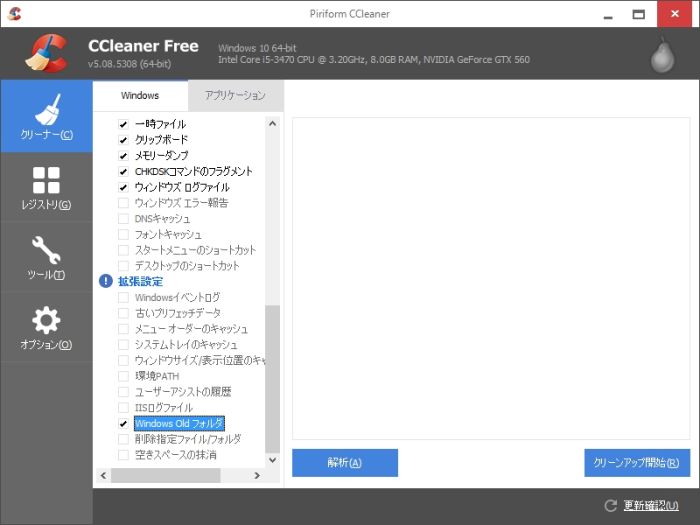Open the Tools (ツール) wrench icon

coord(46,251)
